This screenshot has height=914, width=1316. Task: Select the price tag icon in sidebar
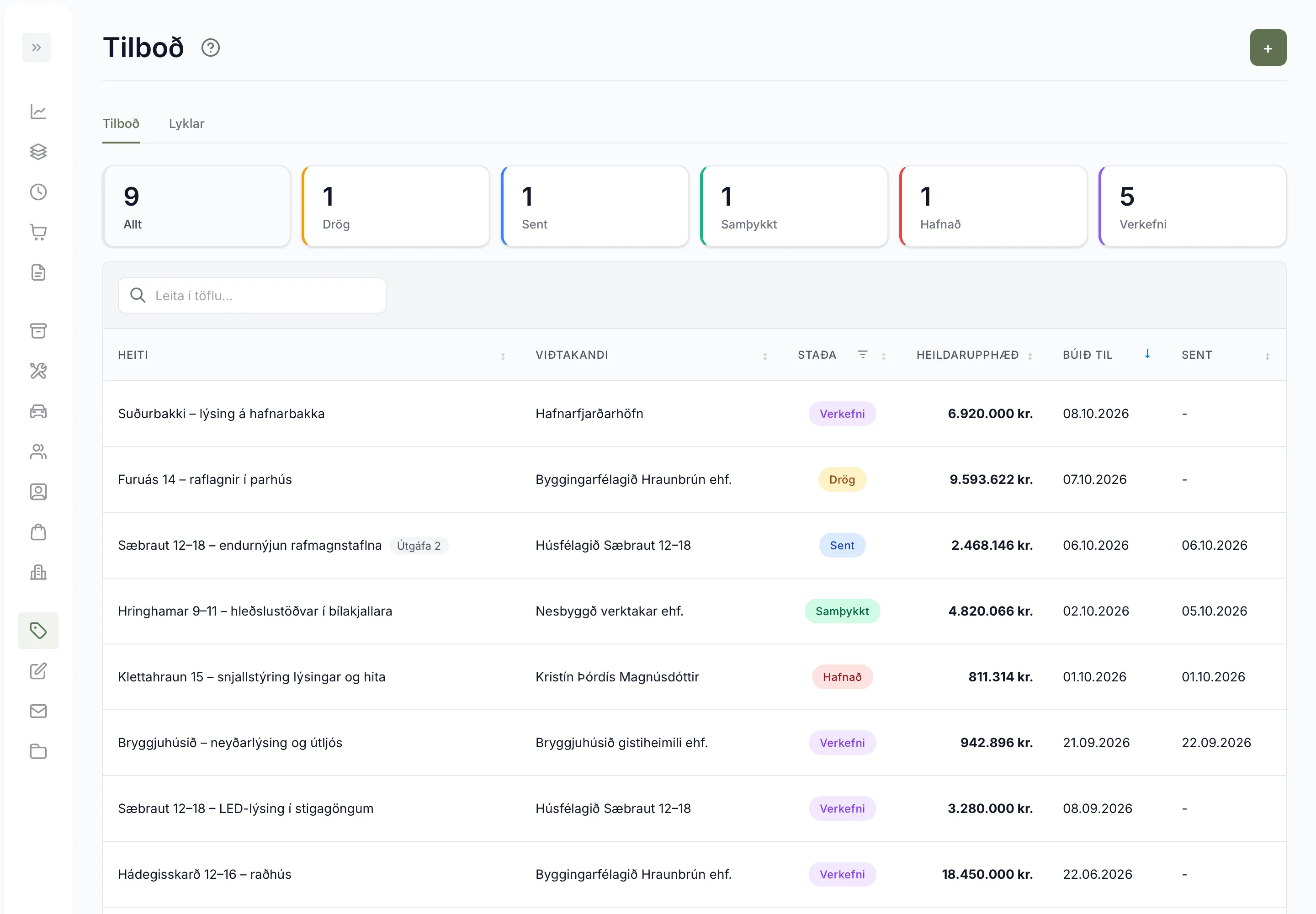click(38, 631)
